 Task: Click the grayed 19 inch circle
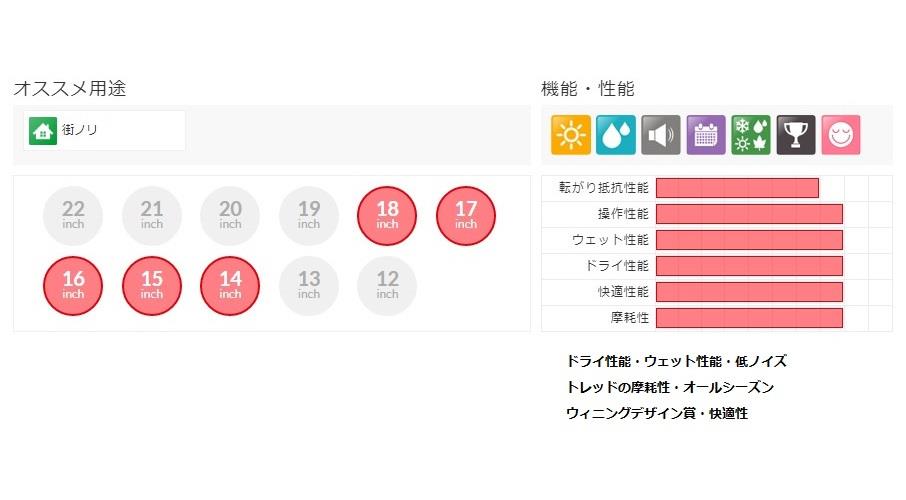tap(309, 216)
